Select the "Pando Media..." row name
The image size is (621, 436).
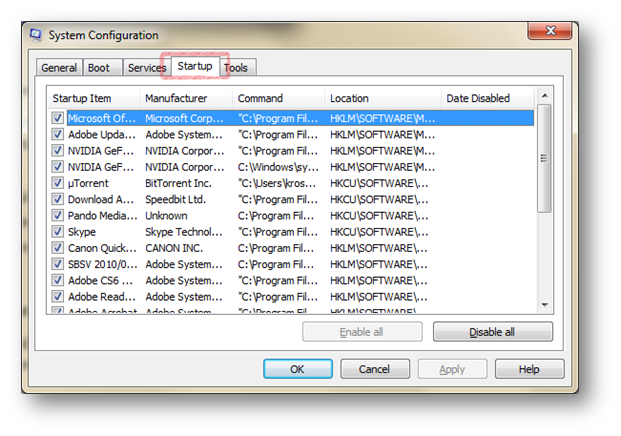click(103, 216)
